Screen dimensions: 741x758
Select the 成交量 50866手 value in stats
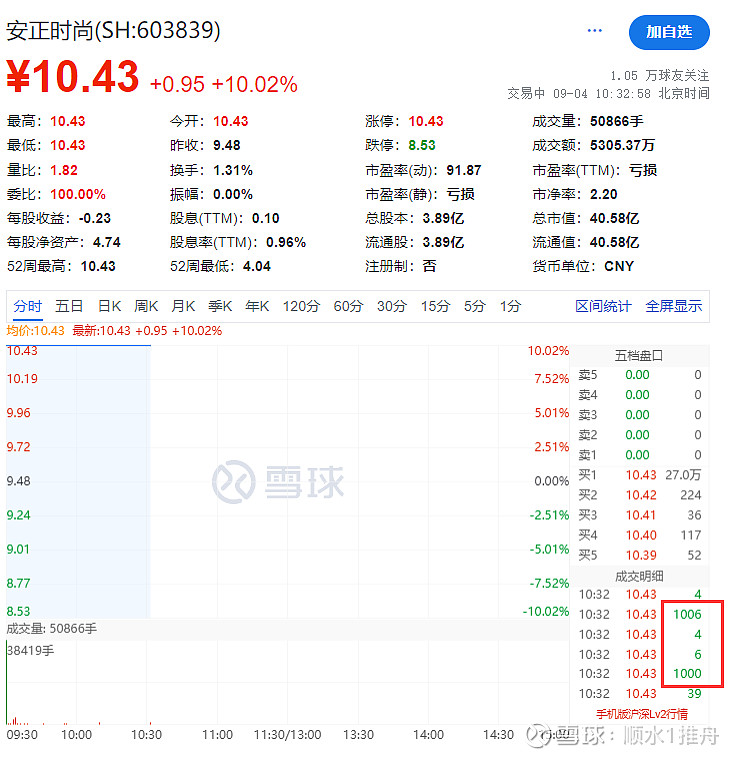pos(616,121)
